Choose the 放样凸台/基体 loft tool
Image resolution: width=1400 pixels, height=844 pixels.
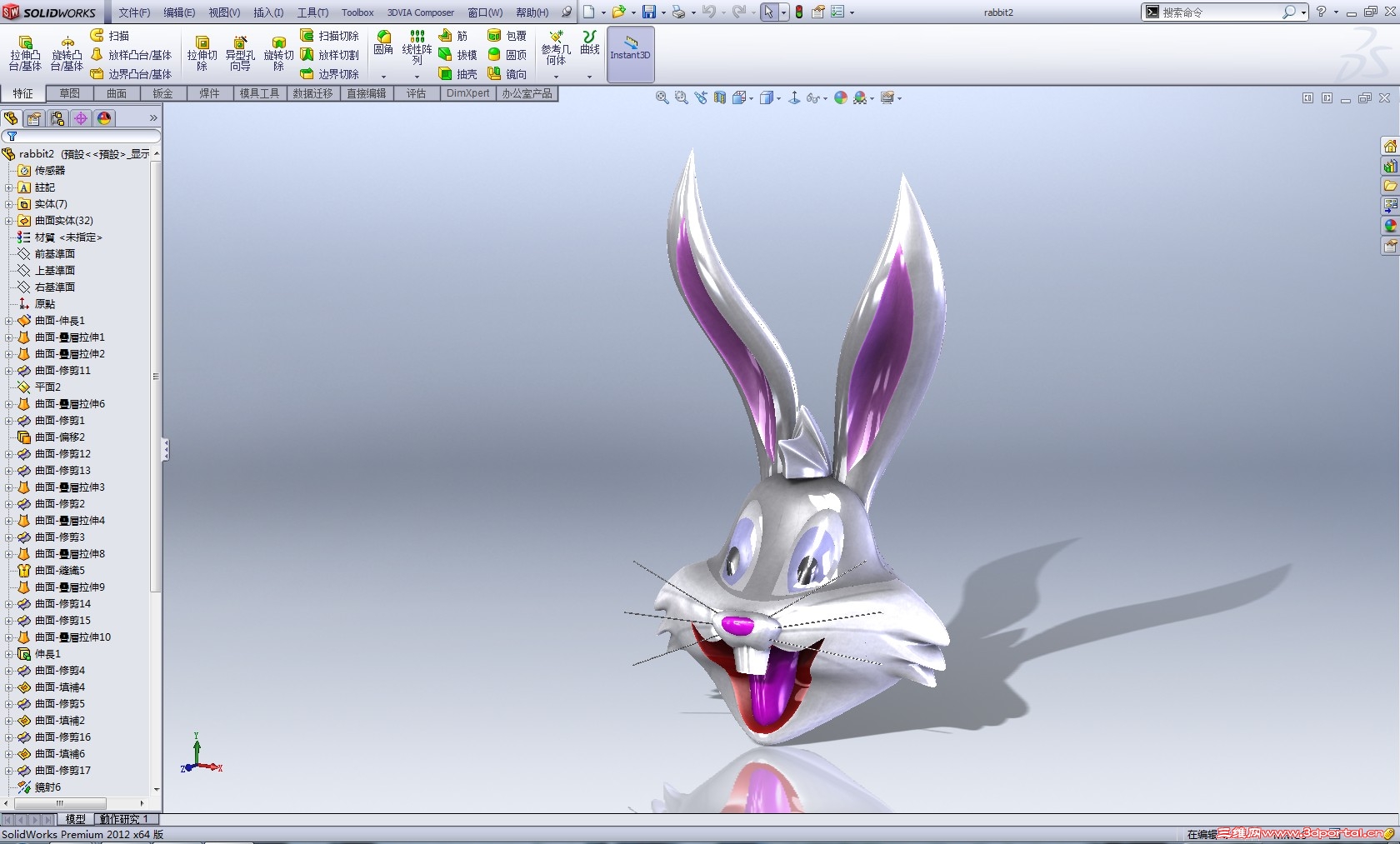click(131, 55)
